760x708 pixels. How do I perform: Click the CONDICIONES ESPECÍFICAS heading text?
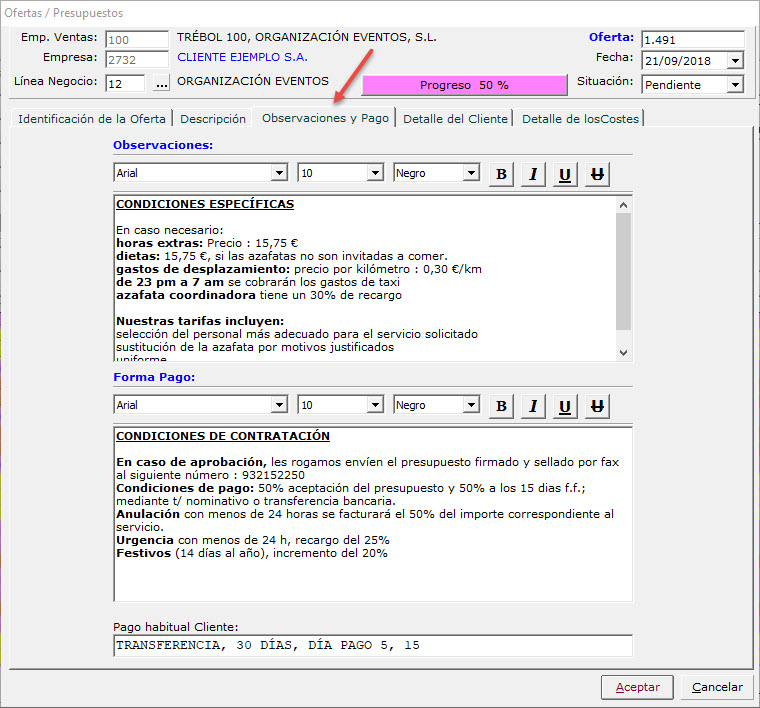(205, 204)
